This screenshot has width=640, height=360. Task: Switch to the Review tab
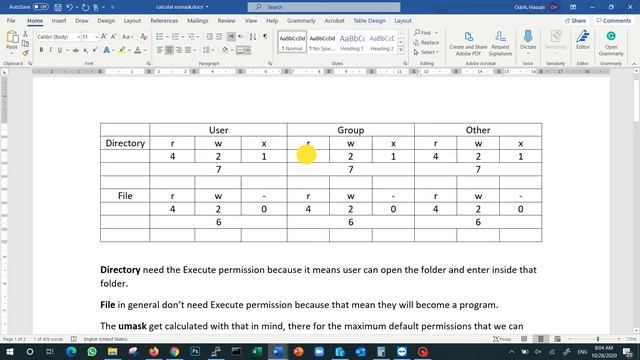pyautogui.click(x=226, y=20)
